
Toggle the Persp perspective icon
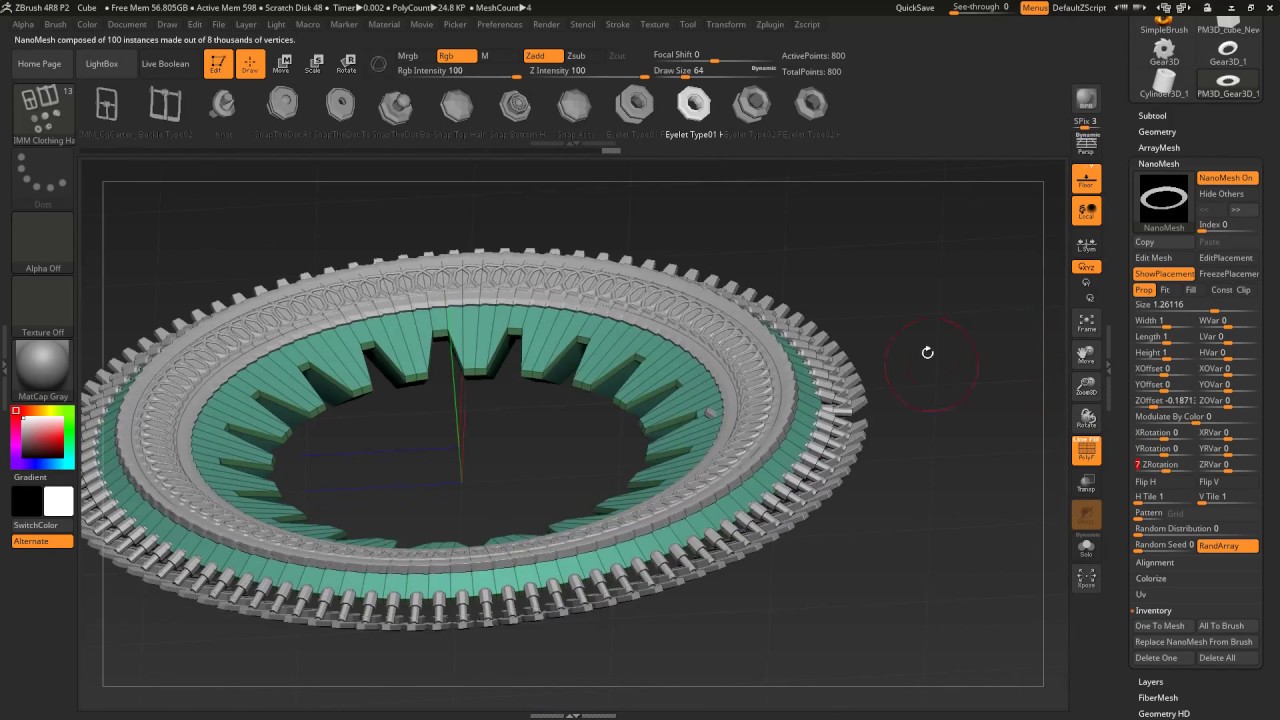(1086, 144)
